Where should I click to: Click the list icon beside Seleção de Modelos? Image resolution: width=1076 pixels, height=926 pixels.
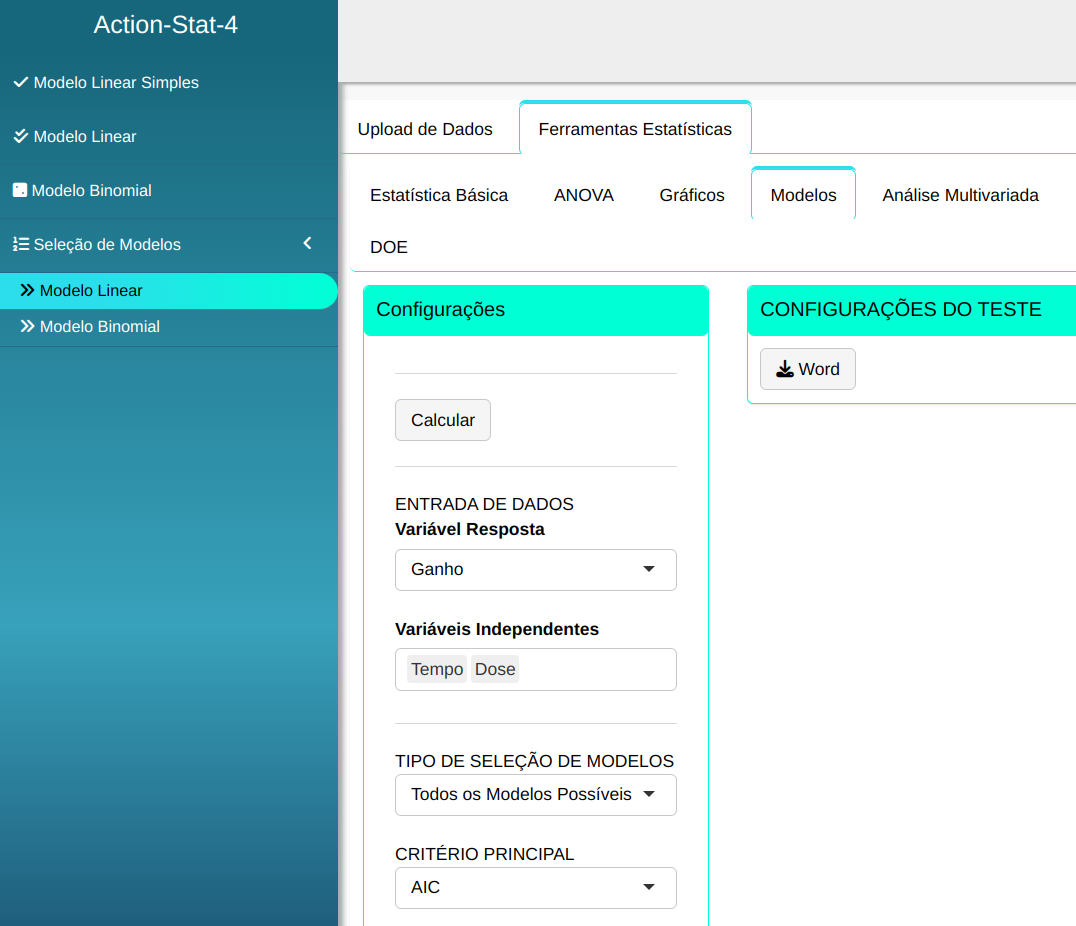pyautogui.click(x=20, y=244)
